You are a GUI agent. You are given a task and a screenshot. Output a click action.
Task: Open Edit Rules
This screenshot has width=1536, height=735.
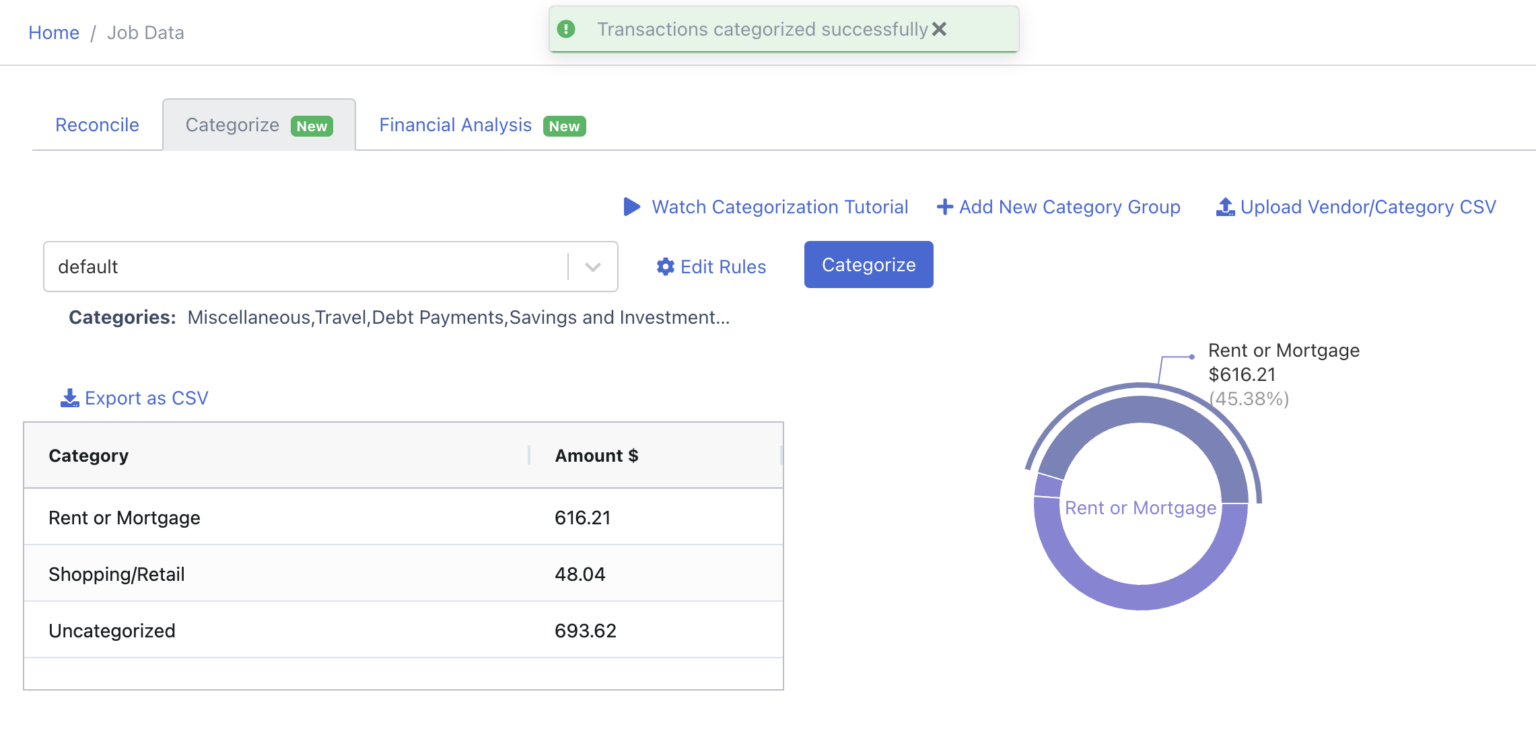723,266
